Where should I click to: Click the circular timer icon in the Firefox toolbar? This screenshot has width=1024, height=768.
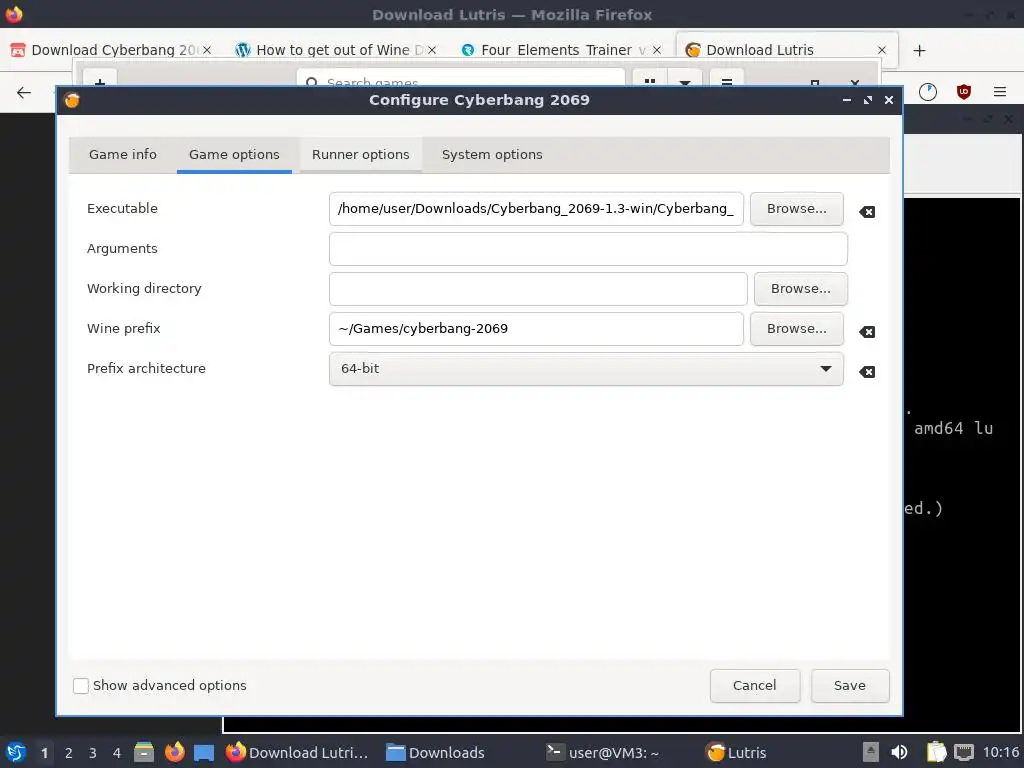(x=927, y=92)
